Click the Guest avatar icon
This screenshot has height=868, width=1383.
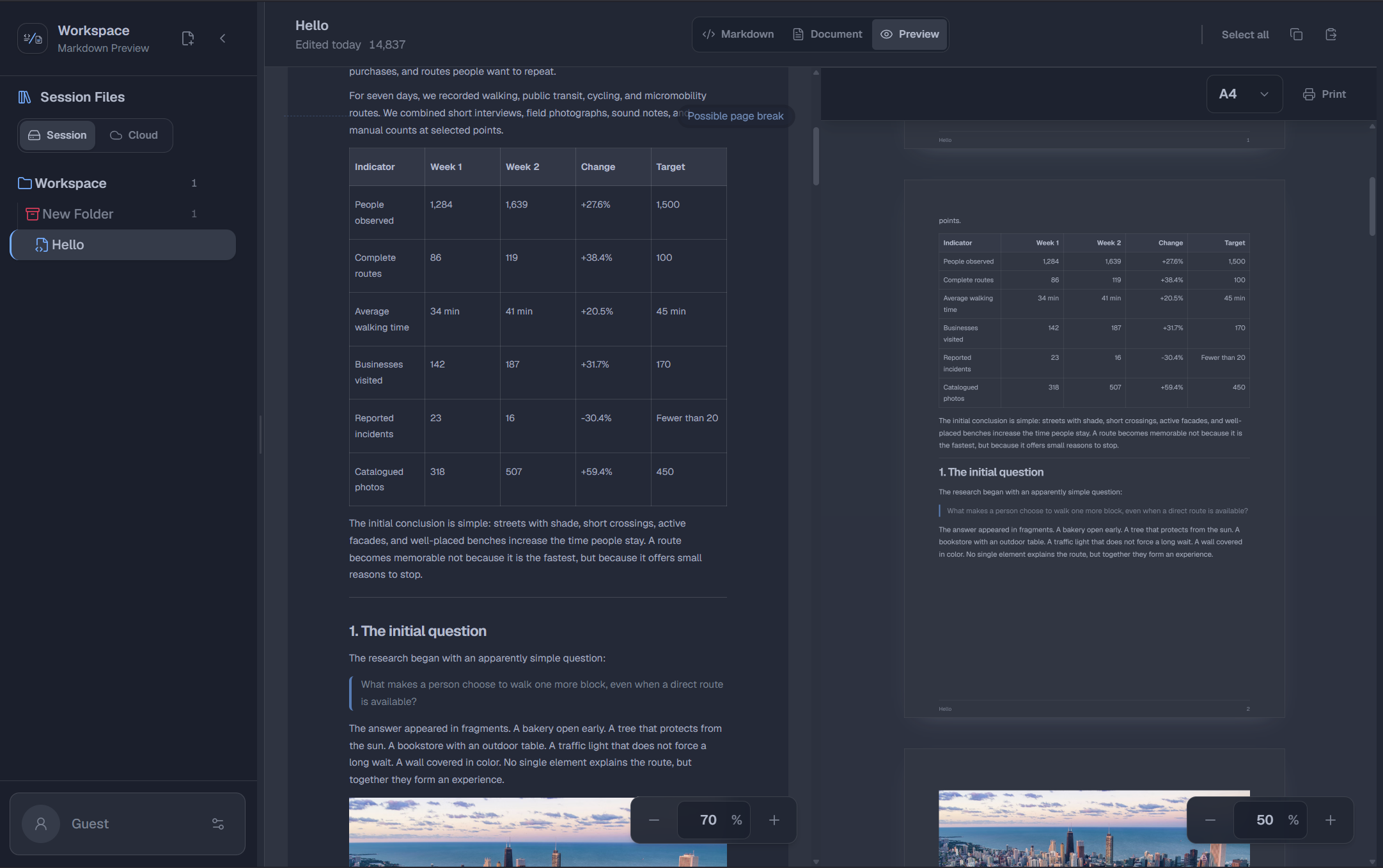41,824
